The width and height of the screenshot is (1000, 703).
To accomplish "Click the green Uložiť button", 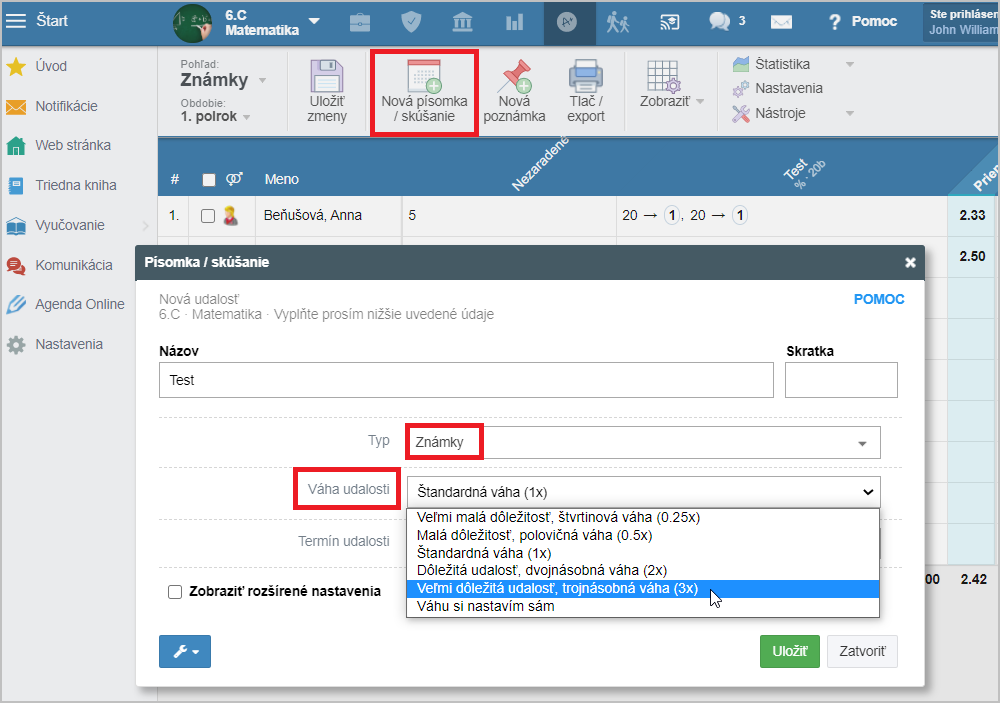I will pyautogui.click(x=790, y=651).
